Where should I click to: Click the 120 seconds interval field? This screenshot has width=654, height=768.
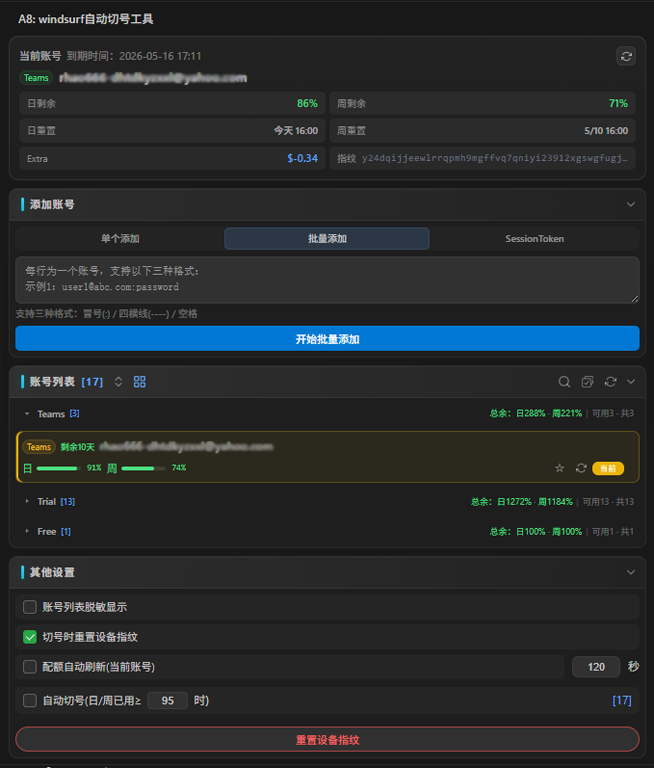click(x=596, y=667)
